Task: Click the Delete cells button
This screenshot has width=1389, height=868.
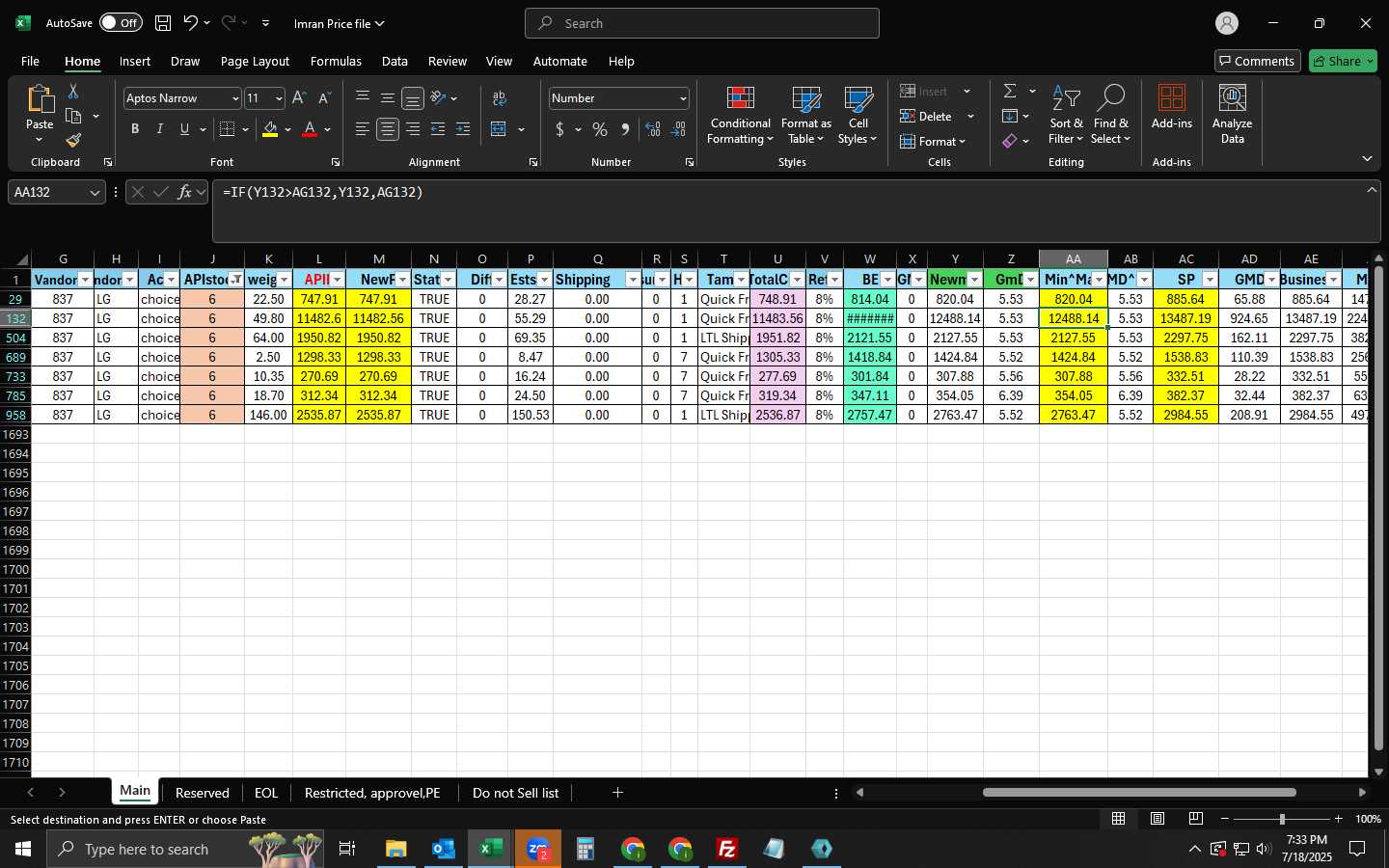Action: (x=927, y=116)
